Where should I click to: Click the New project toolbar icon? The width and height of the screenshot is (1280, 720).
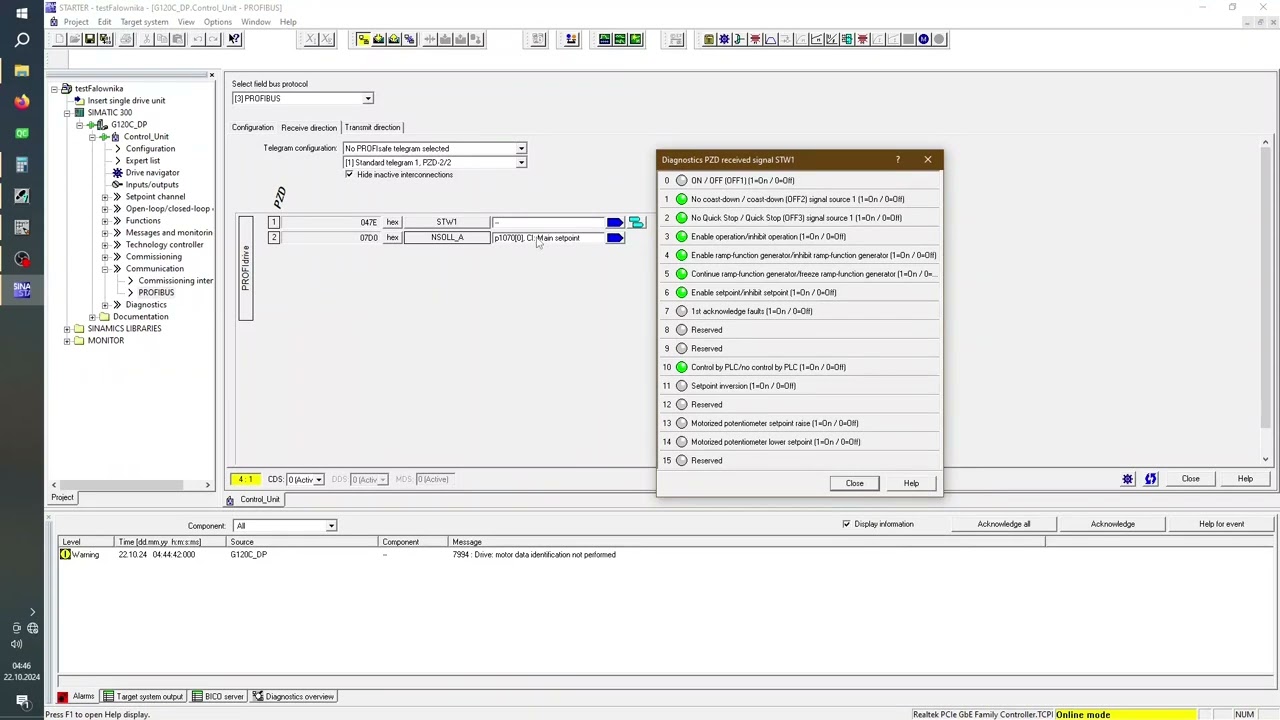pyautogui.click(x=60, y=39)
